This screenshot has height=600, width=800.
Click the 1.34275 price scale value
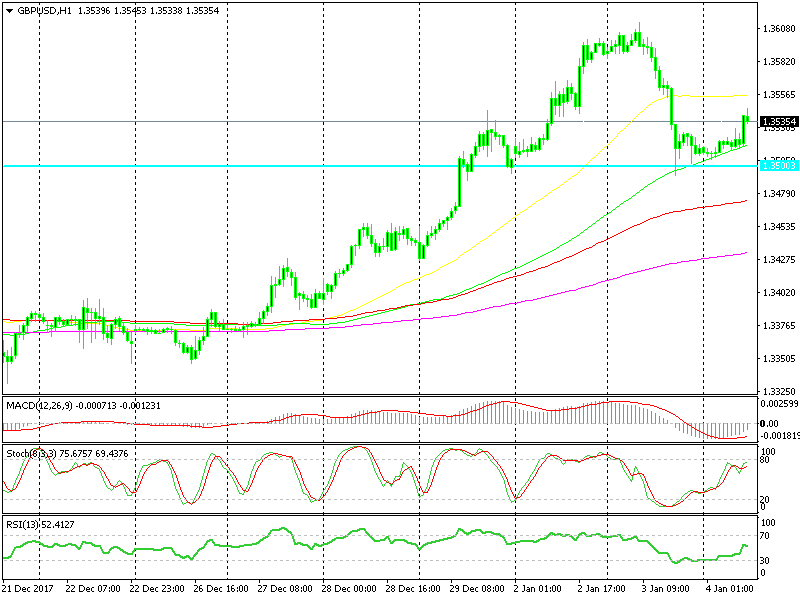point(779,260)
